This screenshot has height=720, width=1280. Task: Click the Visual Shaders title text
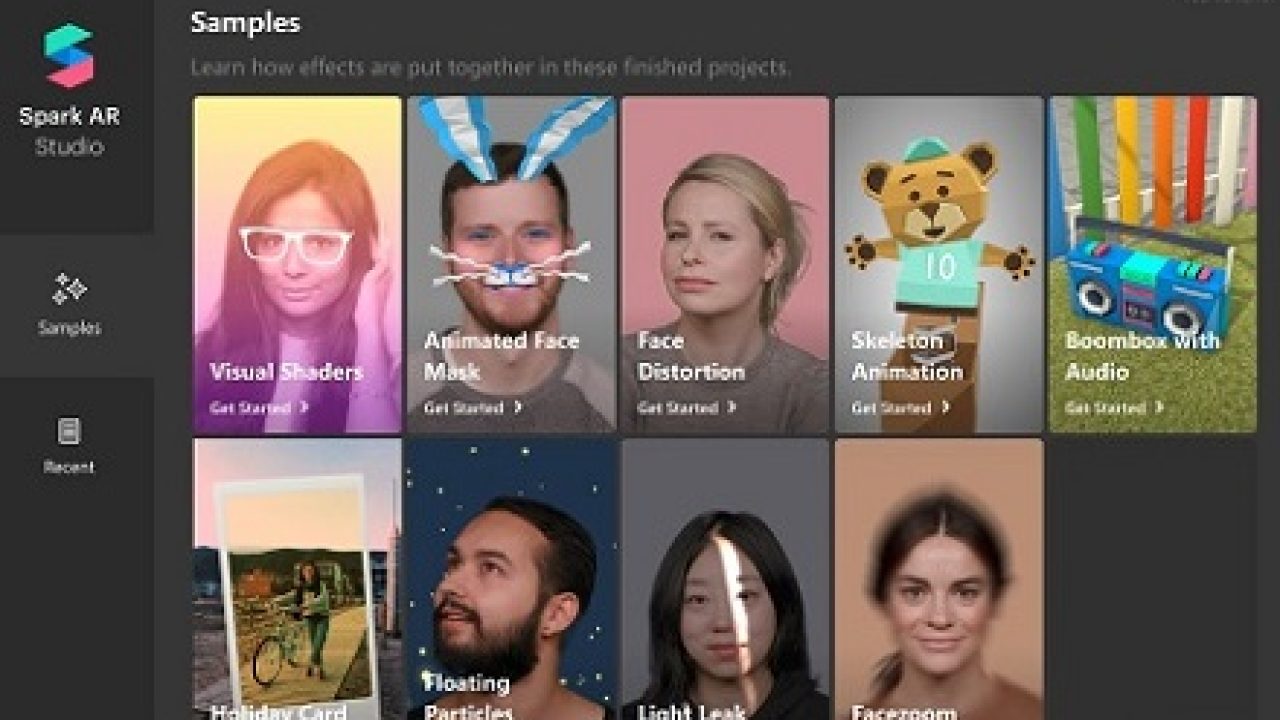point(286,372)
